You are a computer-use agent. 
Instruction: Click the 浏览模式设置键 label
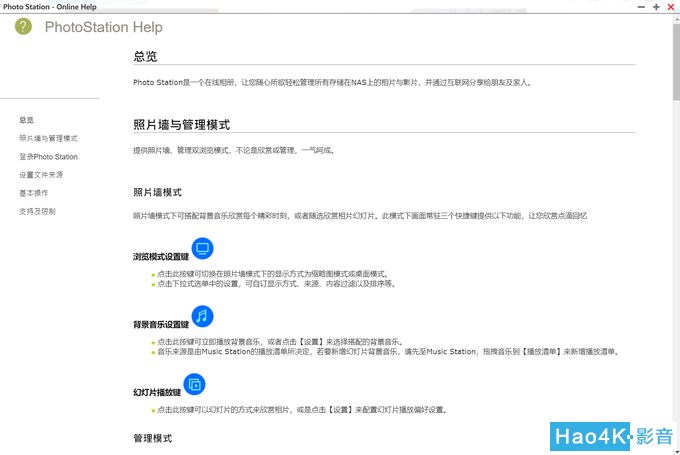click(161, 257)
